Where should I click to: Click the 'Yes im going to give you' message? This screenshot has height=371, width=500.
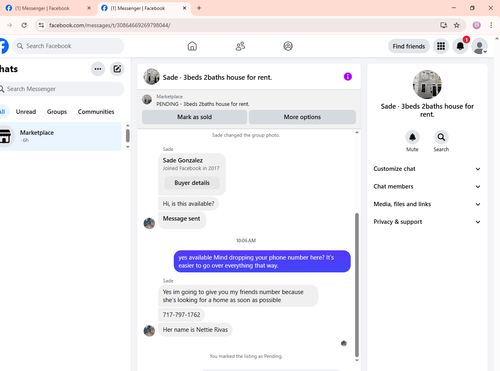[238, 296]
